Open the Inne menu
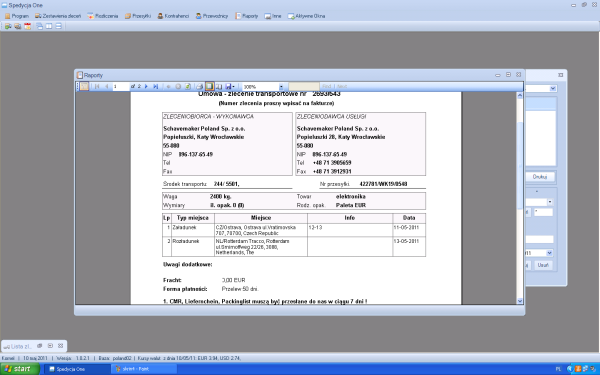 click(x=273, y=16)
